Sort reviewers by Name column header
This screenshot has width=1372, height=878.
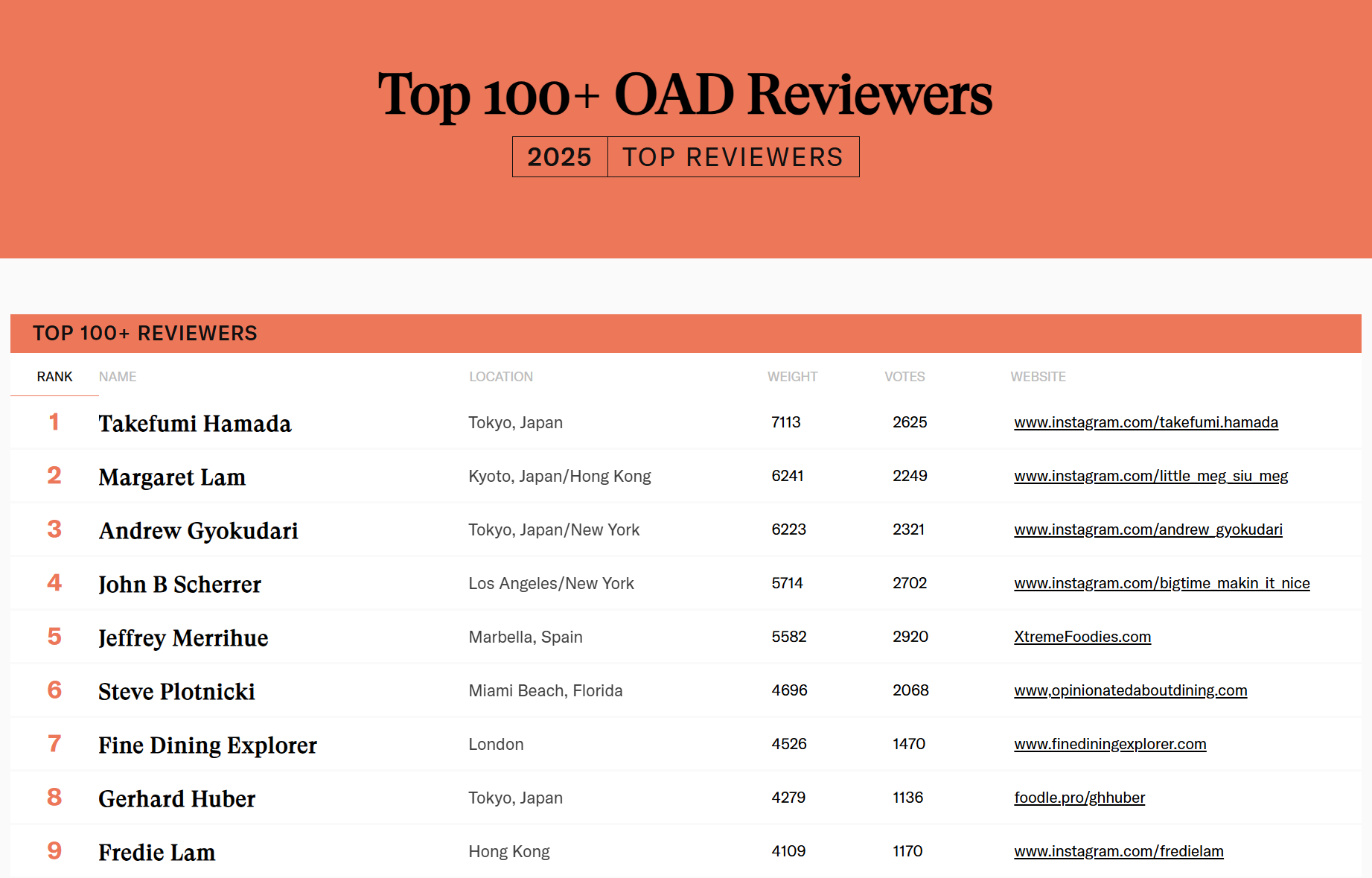(118, 377)
